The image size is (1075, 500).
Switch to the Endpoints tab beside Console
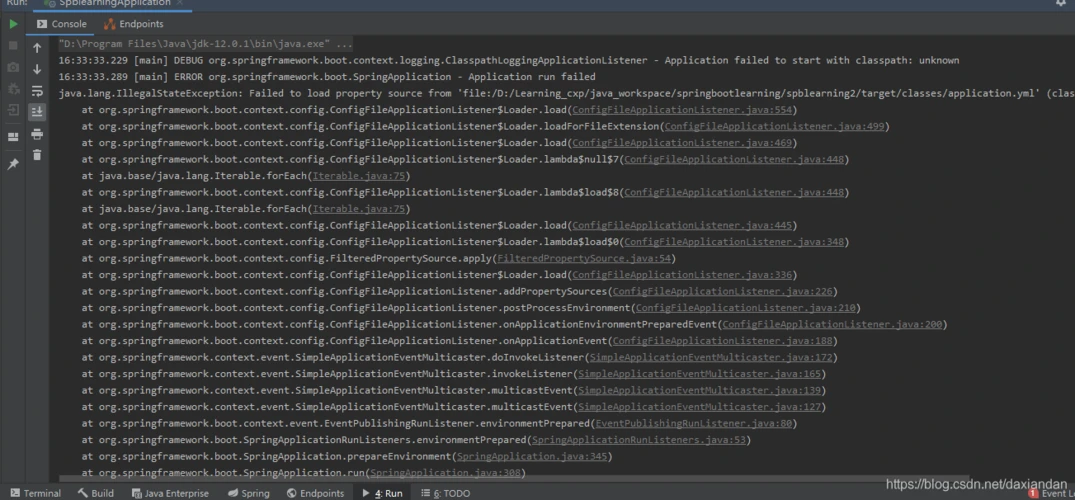coord(134,24)
